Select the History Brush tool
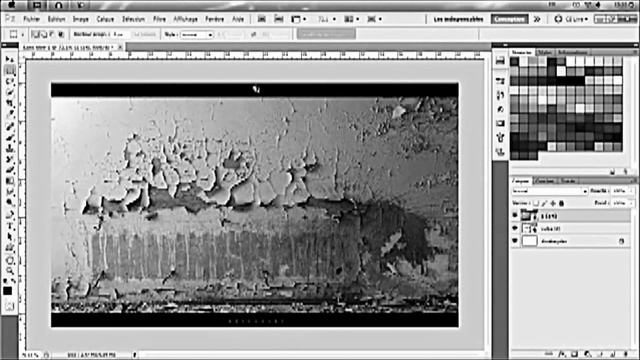 click(9, 159)
